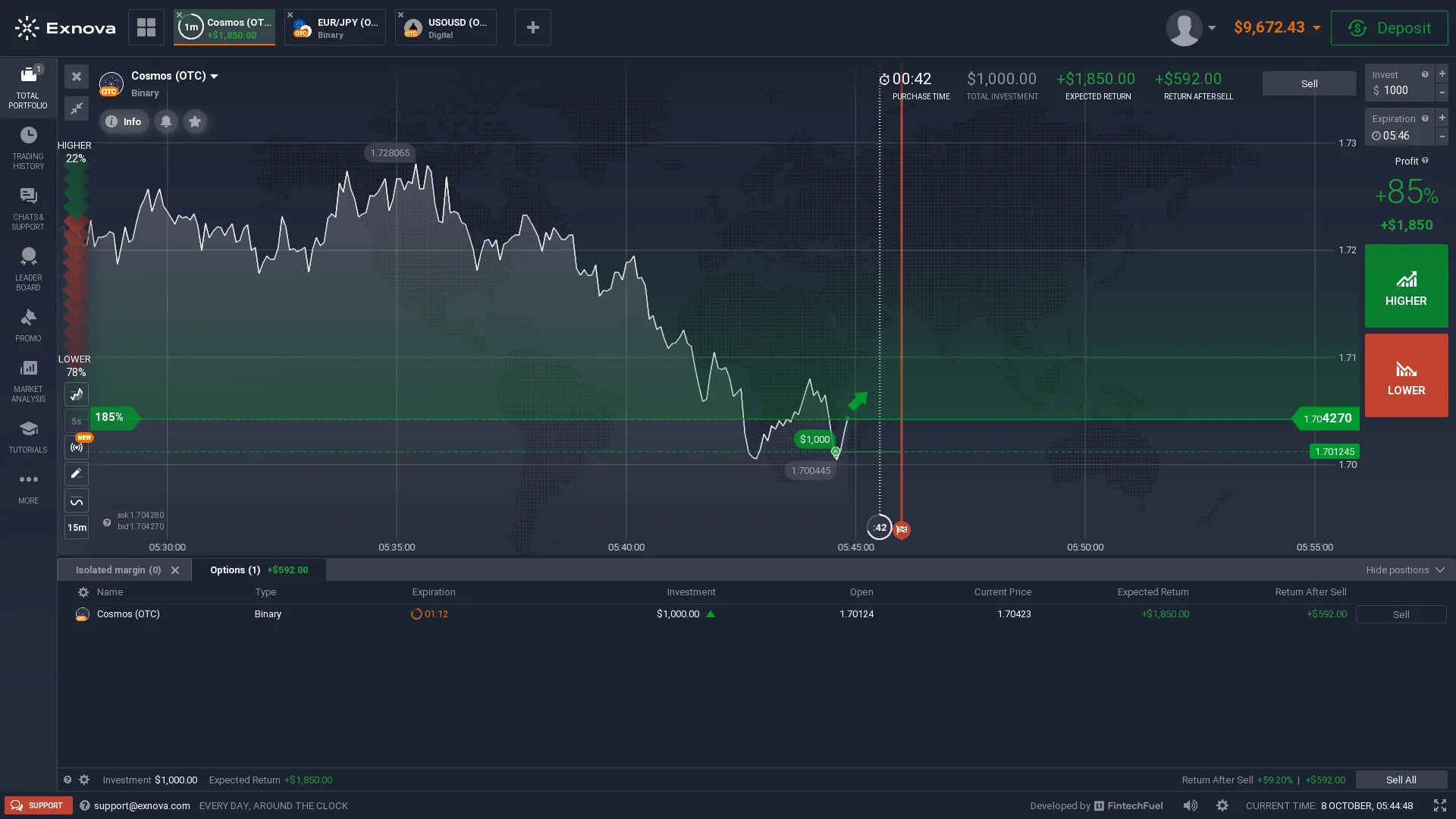Close the Isolated margin tab
Image resolution: width=1456 pixels, height=819 pixels.
[x=175, y=570]
